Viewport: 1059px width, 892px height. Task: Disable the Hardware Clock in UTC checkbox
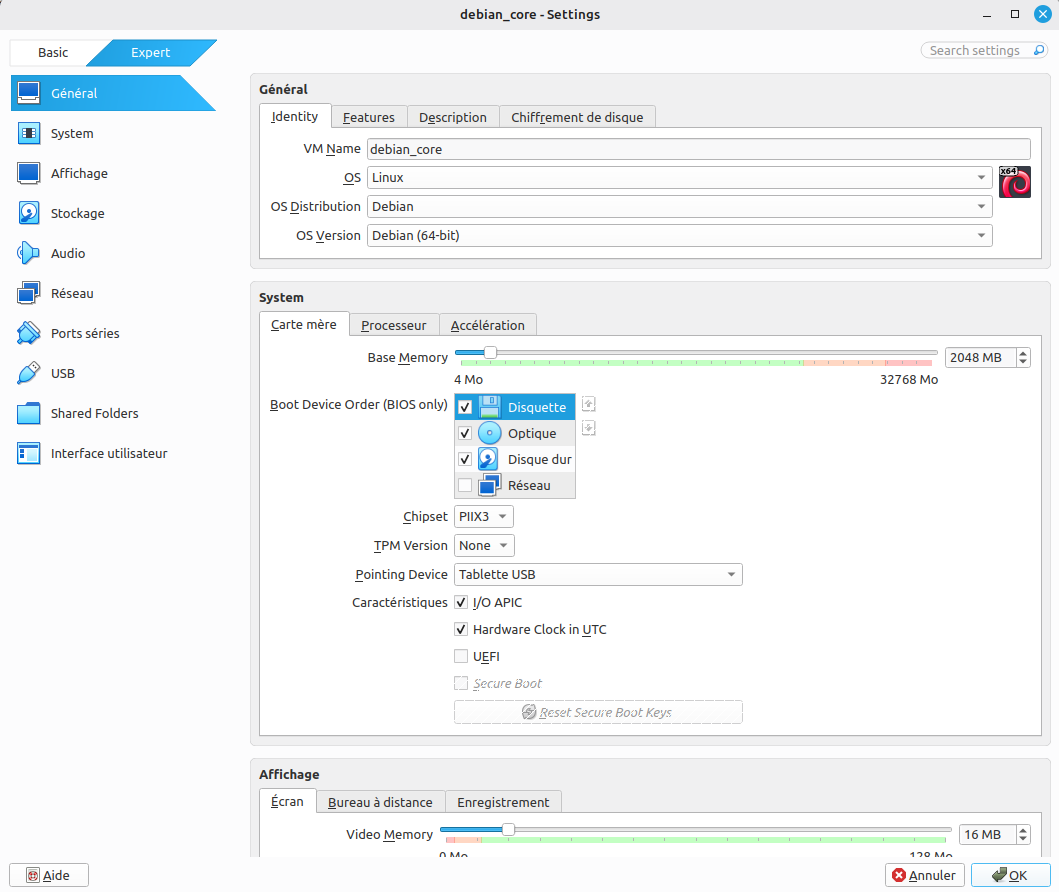(x=461, y=630)
